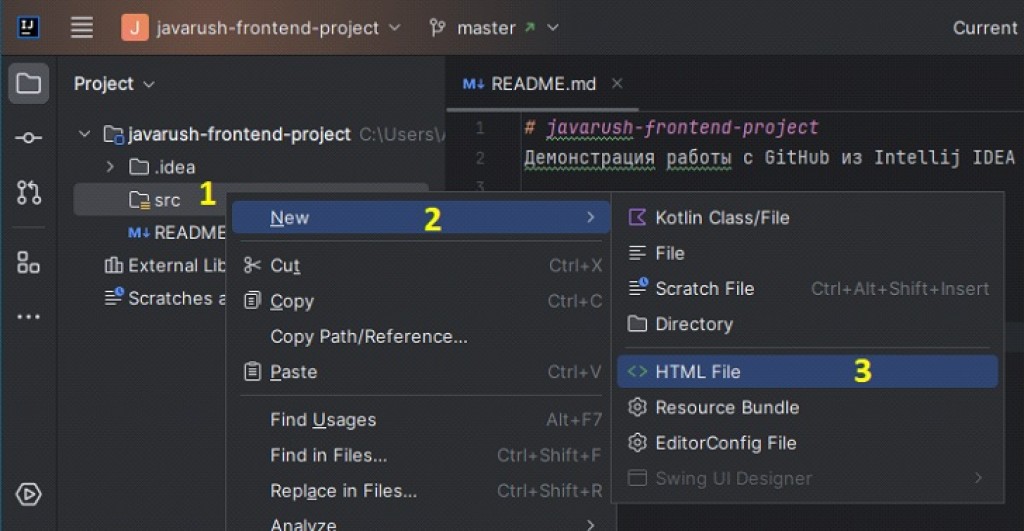Open the Project view dropdown

pos(114,84)
